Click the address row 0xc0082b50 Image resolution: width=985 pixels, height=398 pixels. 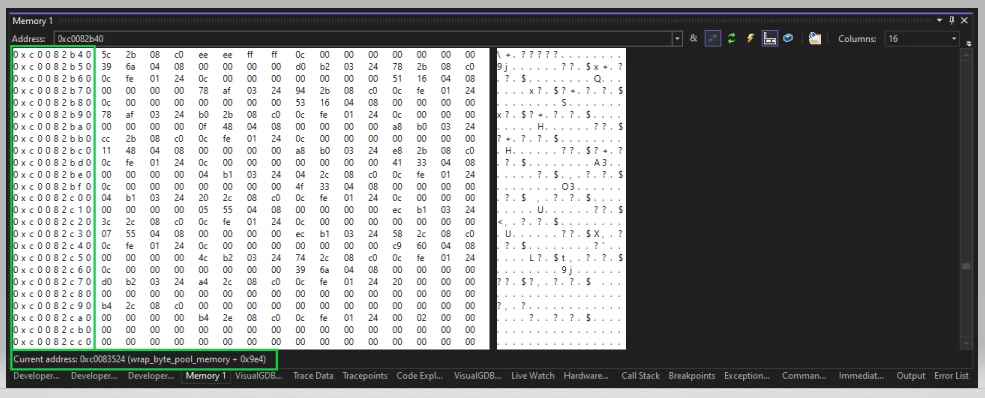coord(53,67)
